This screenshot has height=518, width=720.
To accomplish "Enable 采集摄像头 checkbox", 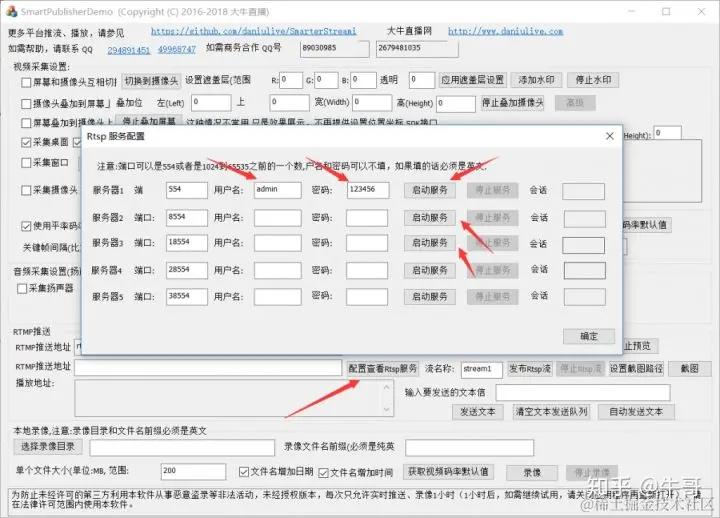I will pyautogui.click(x=26, y=190).
